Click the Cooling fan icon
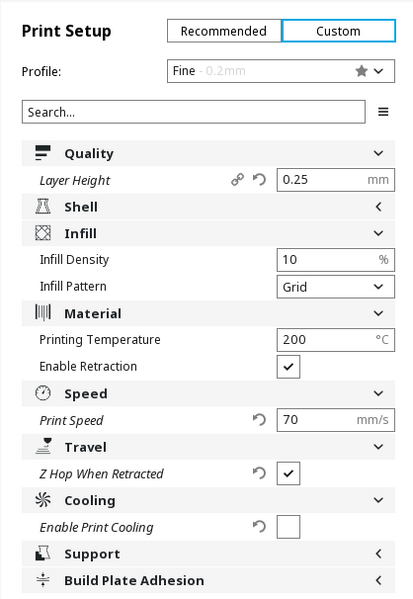This screenshot has height=599, width=413. (x=43, y=500)
